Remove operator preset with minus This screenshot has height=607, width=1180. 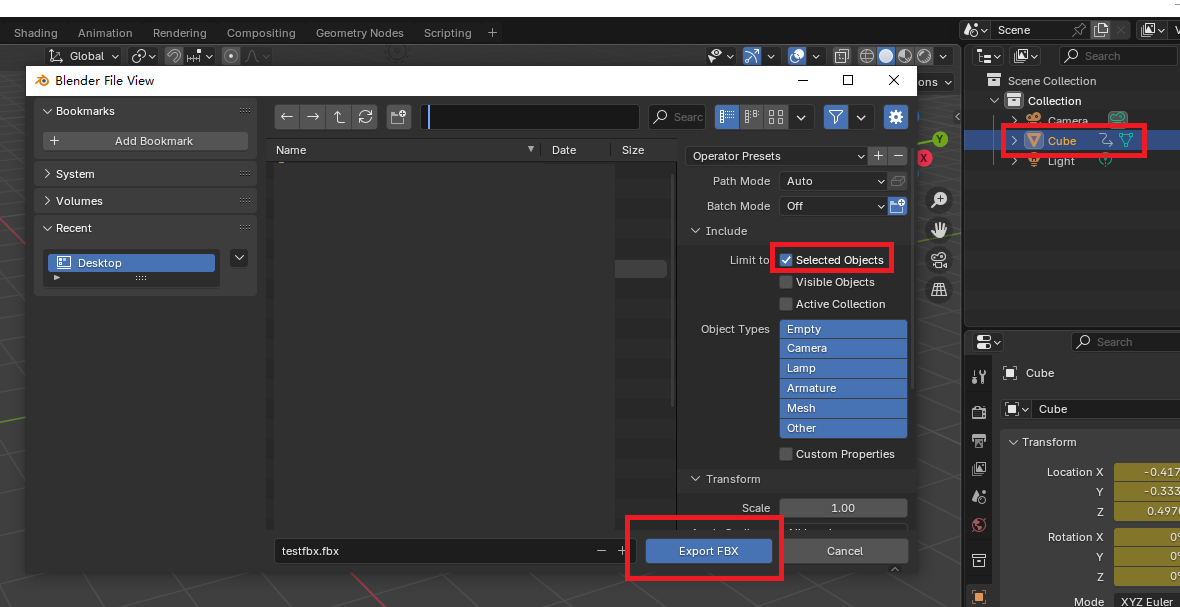[x=897, y=156]
